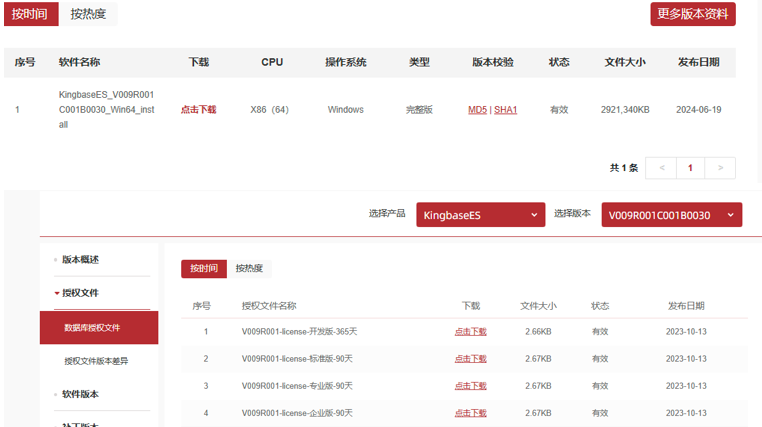Open the 选择产品 KingbaseES dropdown
Image resolution: width=762 pixels, height=427 pixels.
(481, 215)
